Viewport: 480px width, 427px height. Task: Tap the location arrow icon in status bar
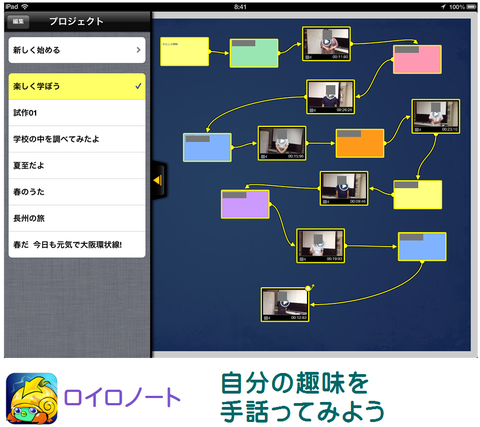point(443,7)
